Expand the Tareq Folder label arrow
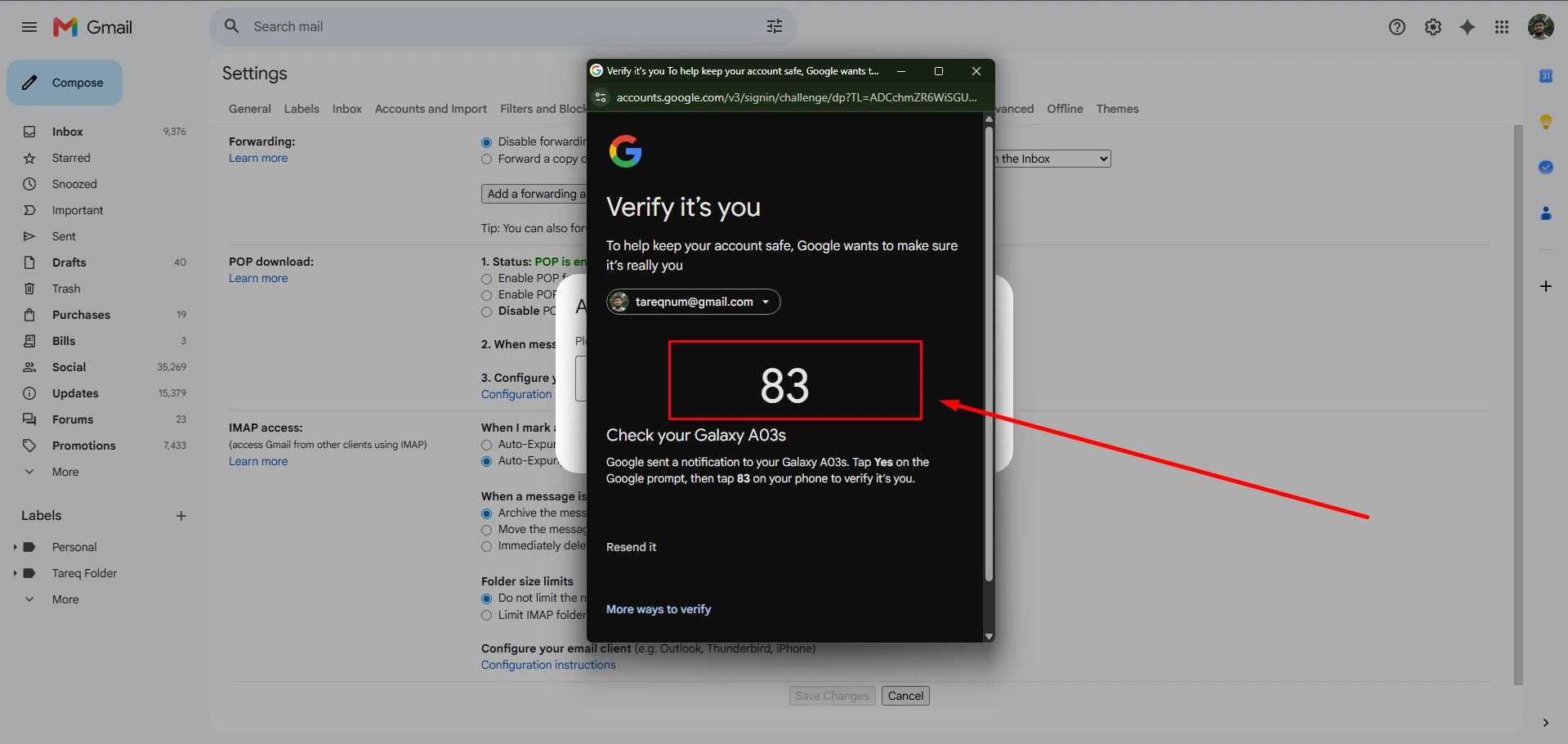The height and width of the screenshot is (744, 1568). pos(15,573)
